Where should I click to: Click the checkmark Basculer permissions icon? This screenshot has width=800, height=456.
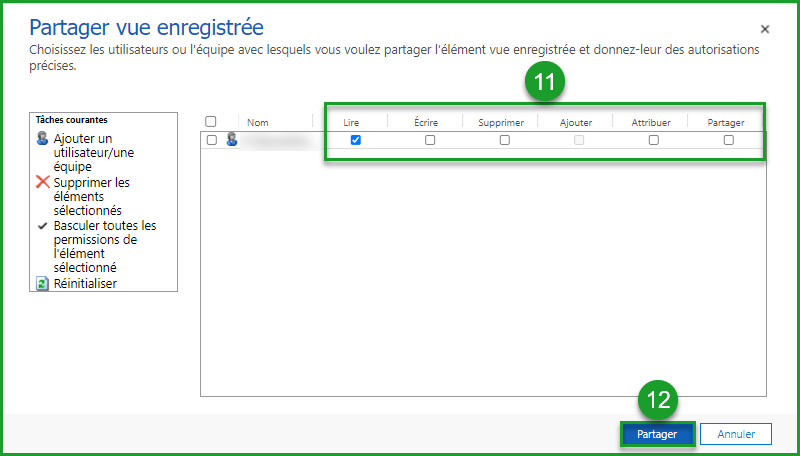[42, 226]
